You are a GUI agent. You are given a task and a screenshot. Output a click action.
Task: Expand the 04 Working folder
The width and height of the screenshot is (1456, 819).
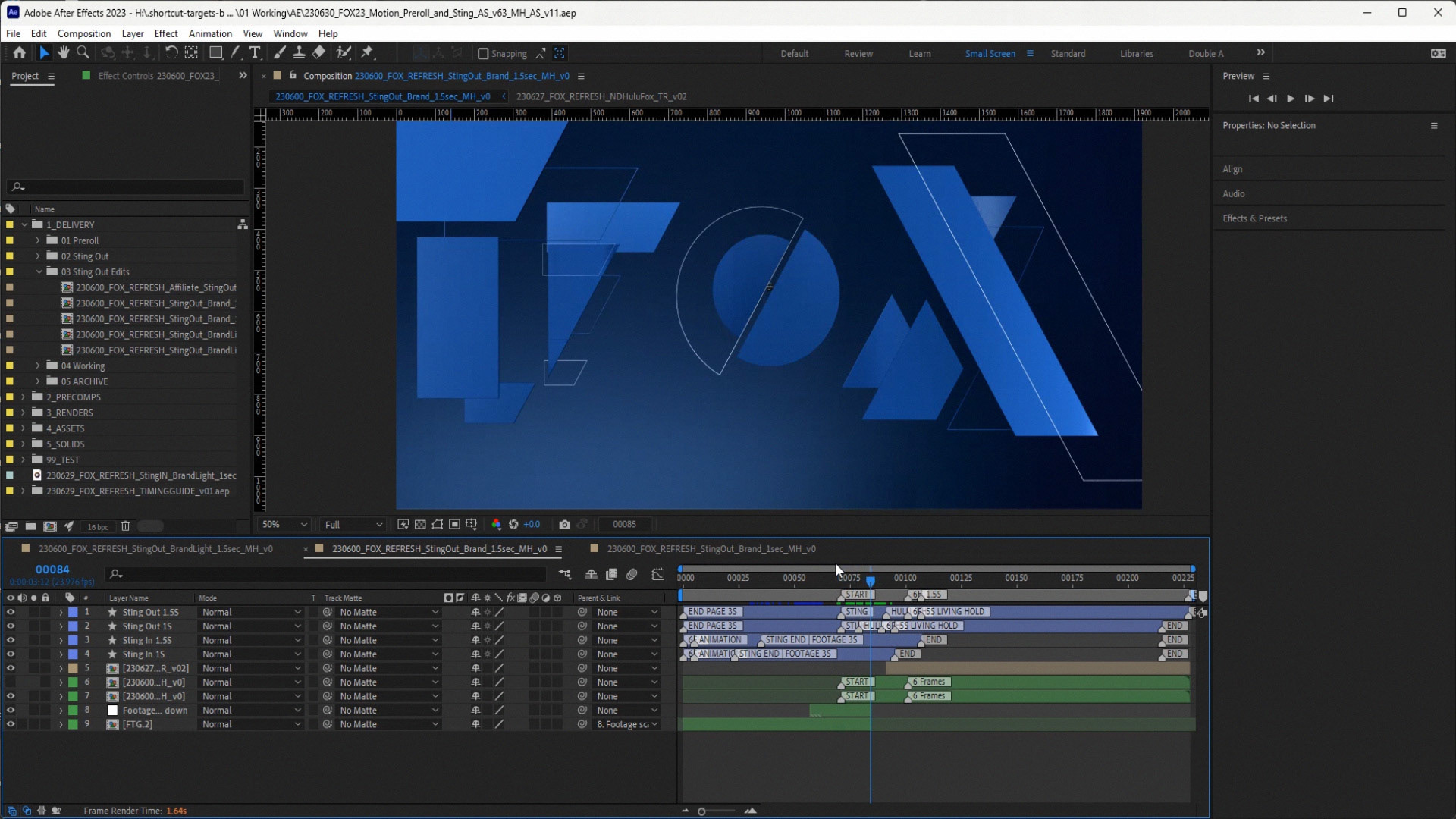point(38,366)
